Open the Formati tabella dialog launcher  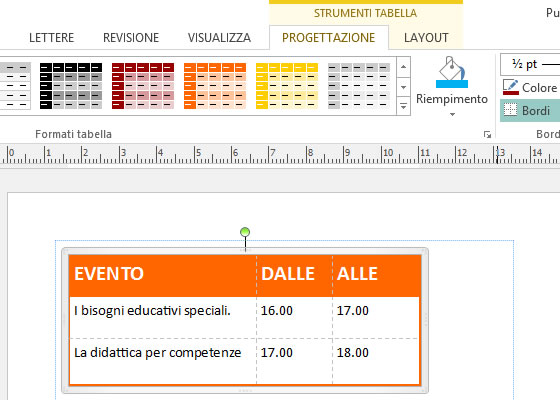pyautogui.click(x=487, y=135)
